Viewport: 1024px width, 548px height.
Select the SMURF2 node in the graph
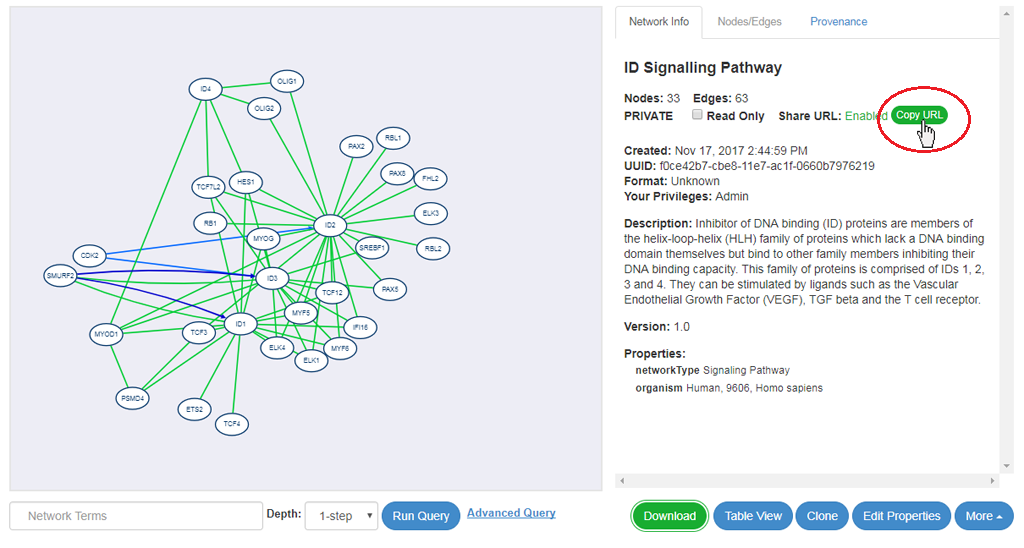(x=60, y=276)
